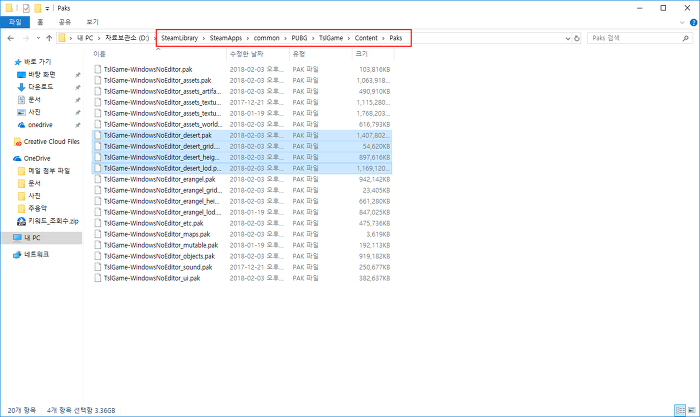Click SteamLibrary in the address path

click(x=179, y=38)
